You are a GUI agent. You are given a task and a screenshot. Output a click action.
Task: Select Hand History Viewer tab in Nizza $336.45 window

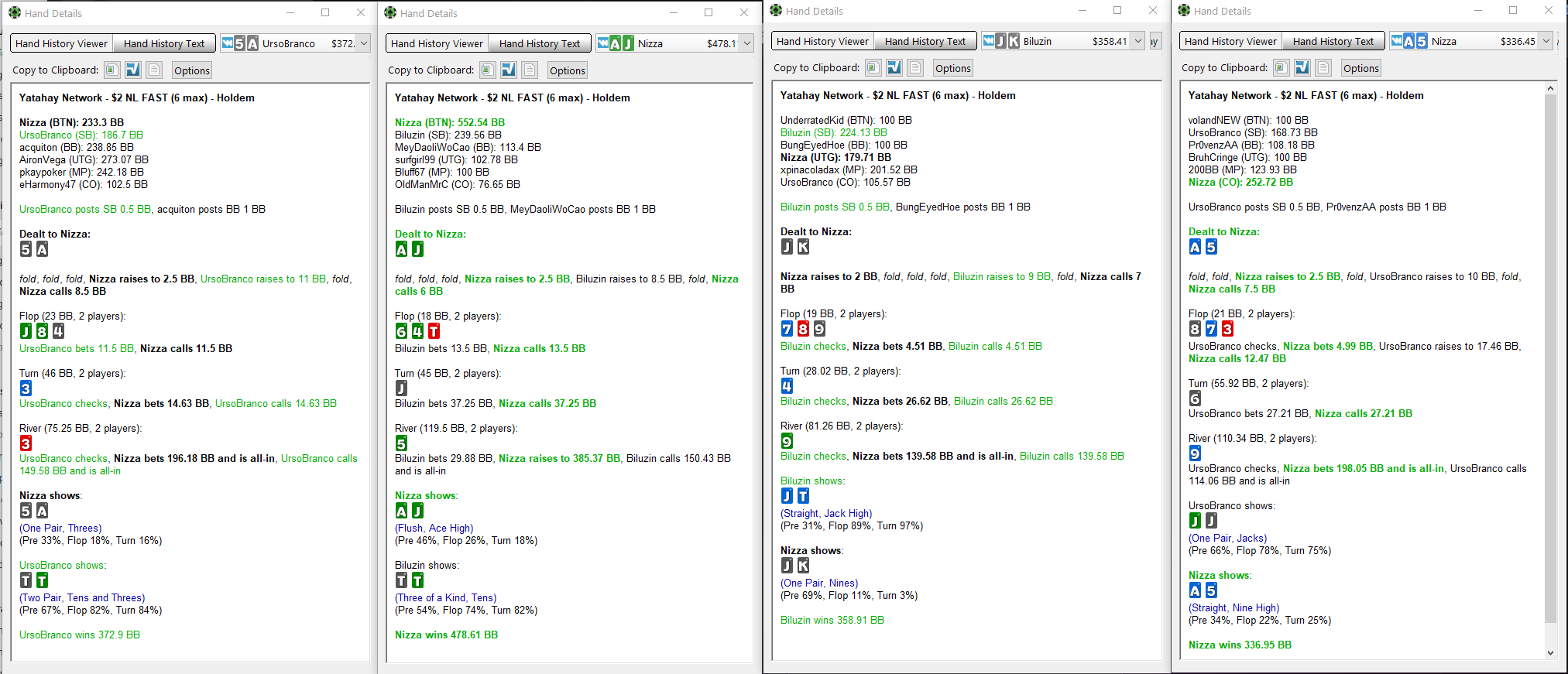coord(1230,41)
